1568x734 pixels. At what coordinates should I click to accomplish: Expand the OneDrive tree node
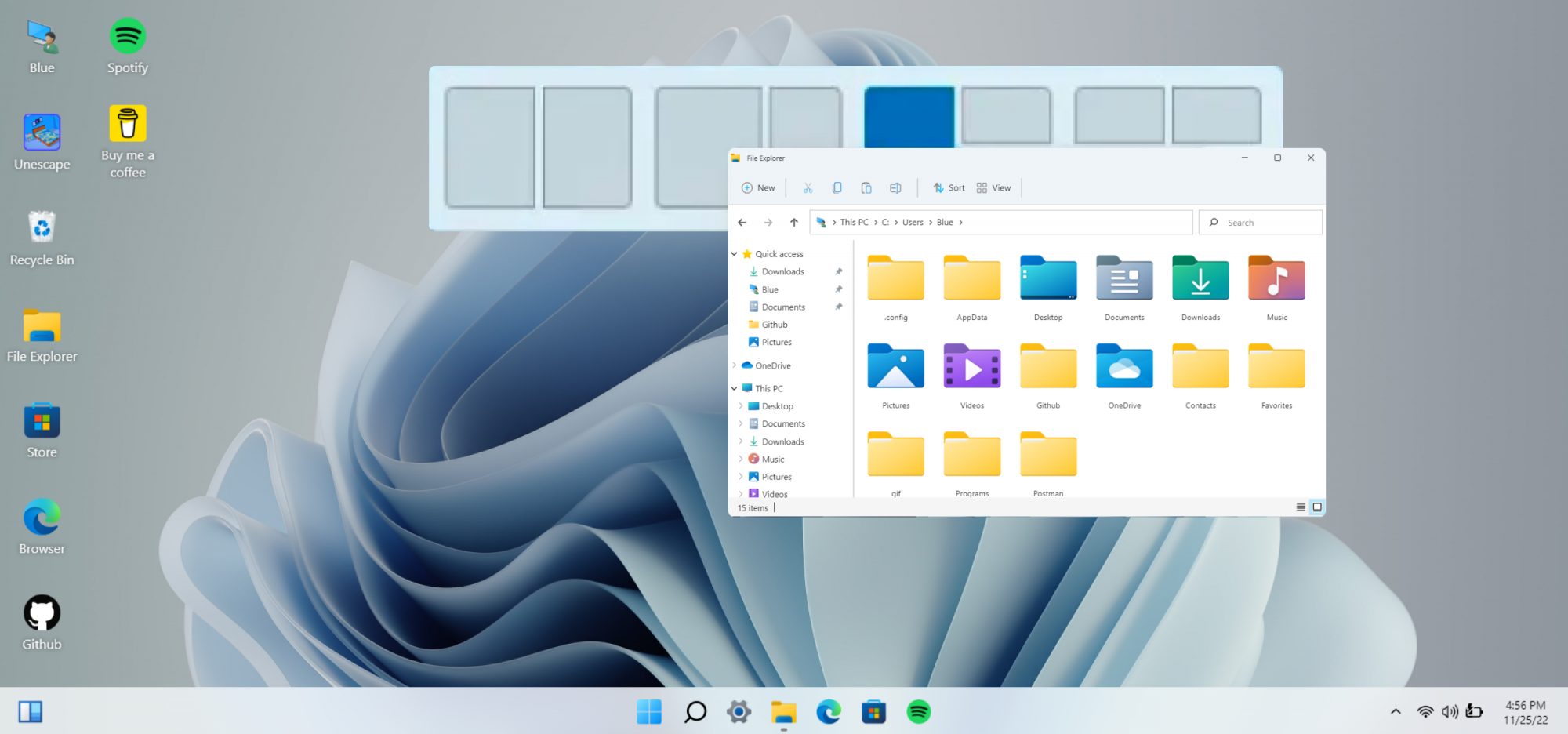coord(735,365)
